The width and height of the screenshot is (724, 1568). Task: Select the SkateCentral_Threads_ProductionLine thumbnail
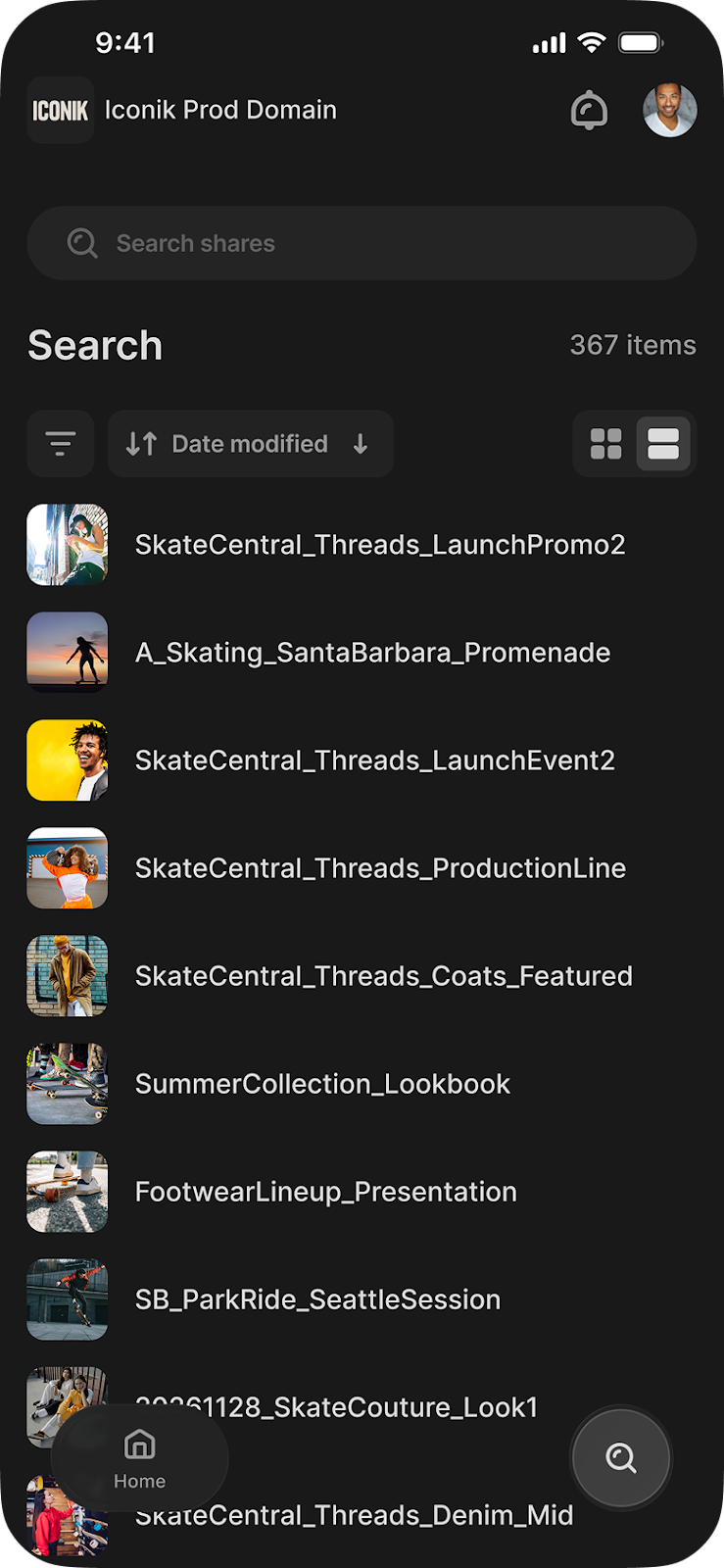(67, 868)
